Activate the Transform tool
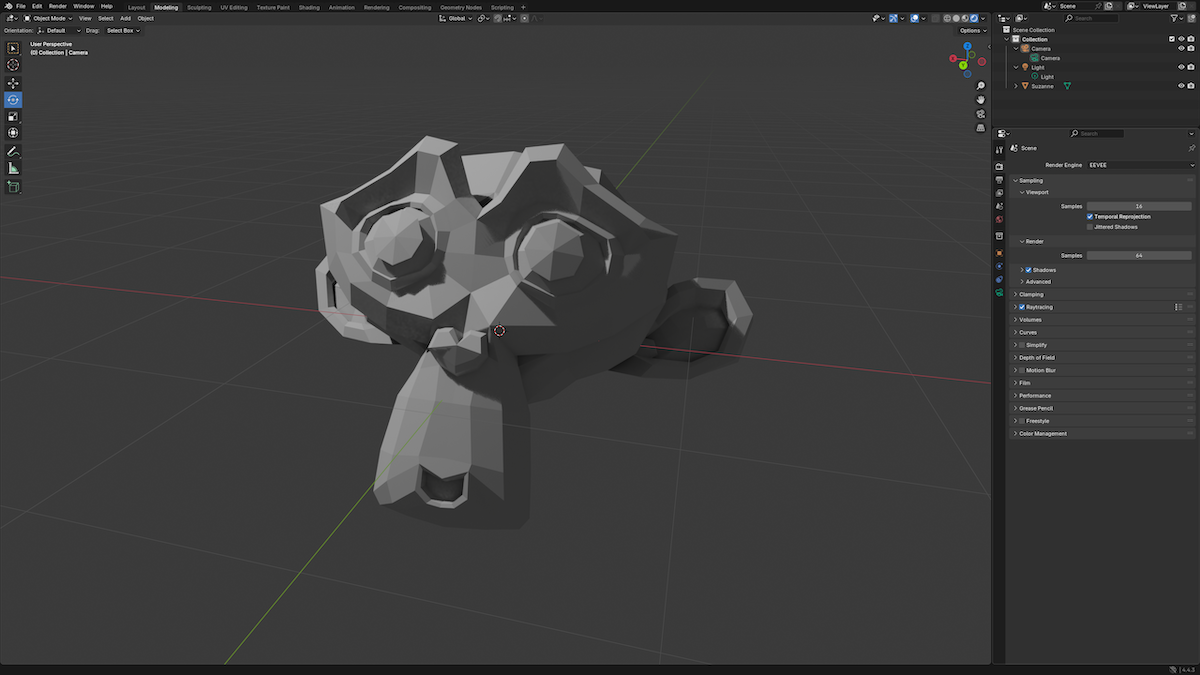The height and width of the screenshot is (675, 1200). [x=13, y=133]
